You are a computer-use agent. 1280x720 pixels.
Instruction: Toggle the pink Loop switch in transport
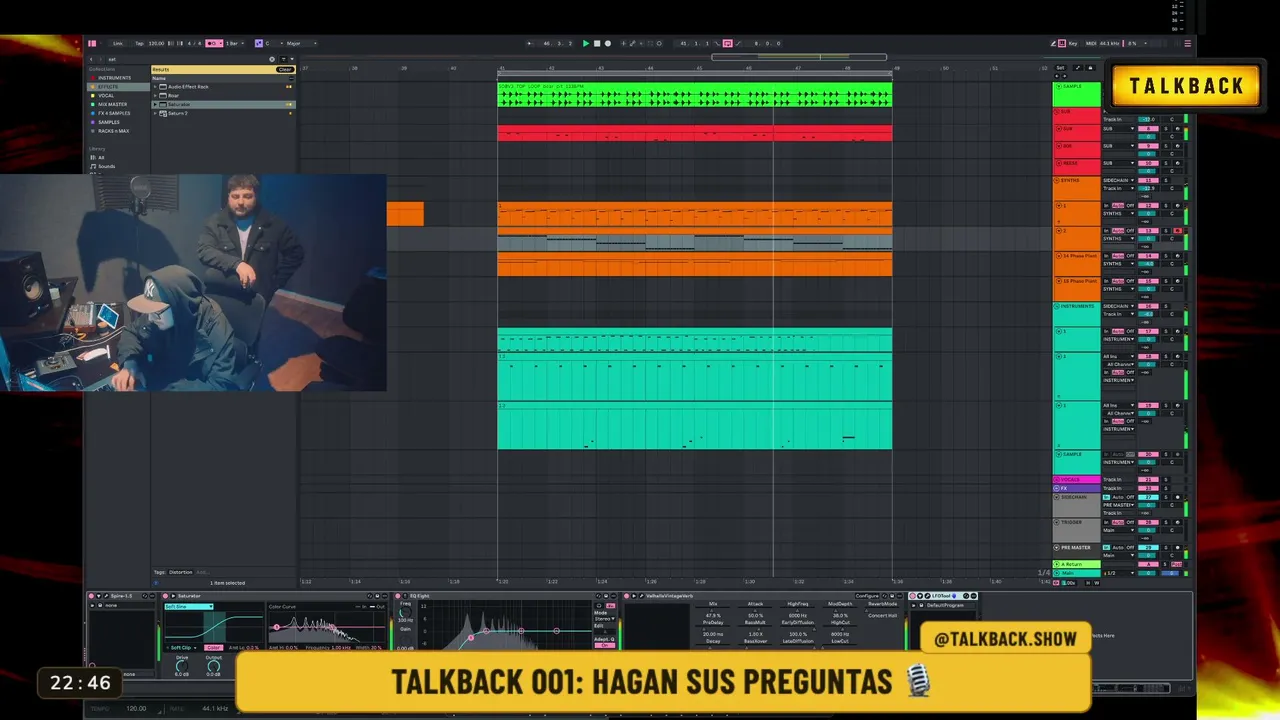click(x=727, y=43)
